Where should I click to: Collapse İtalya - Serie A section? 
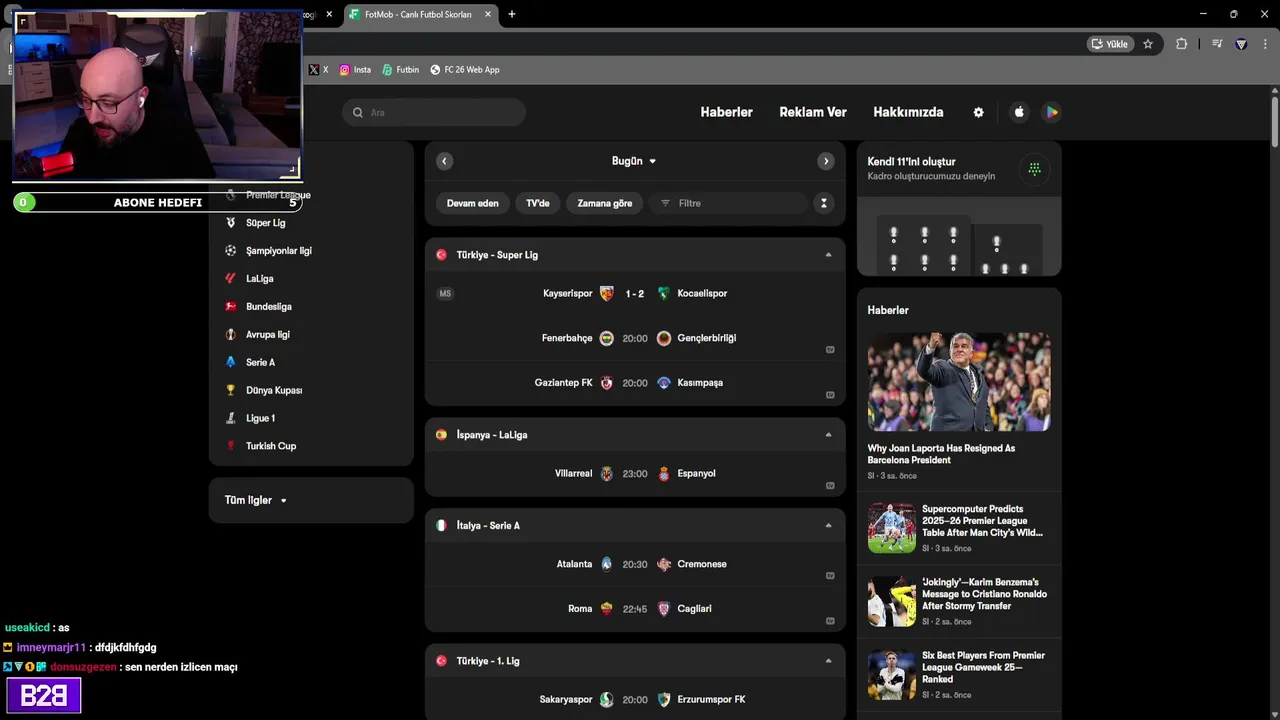[828, 526]
